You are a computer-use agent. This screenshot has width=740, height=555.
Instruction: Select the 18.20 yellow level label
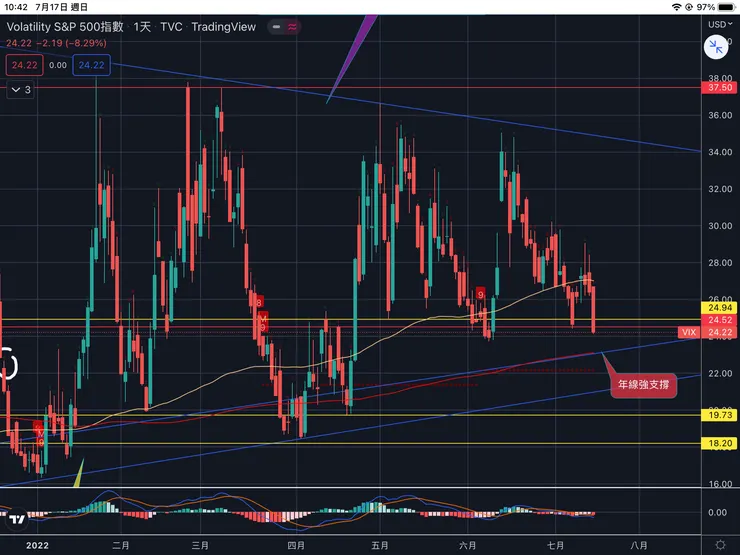click(x=720, y=443)
